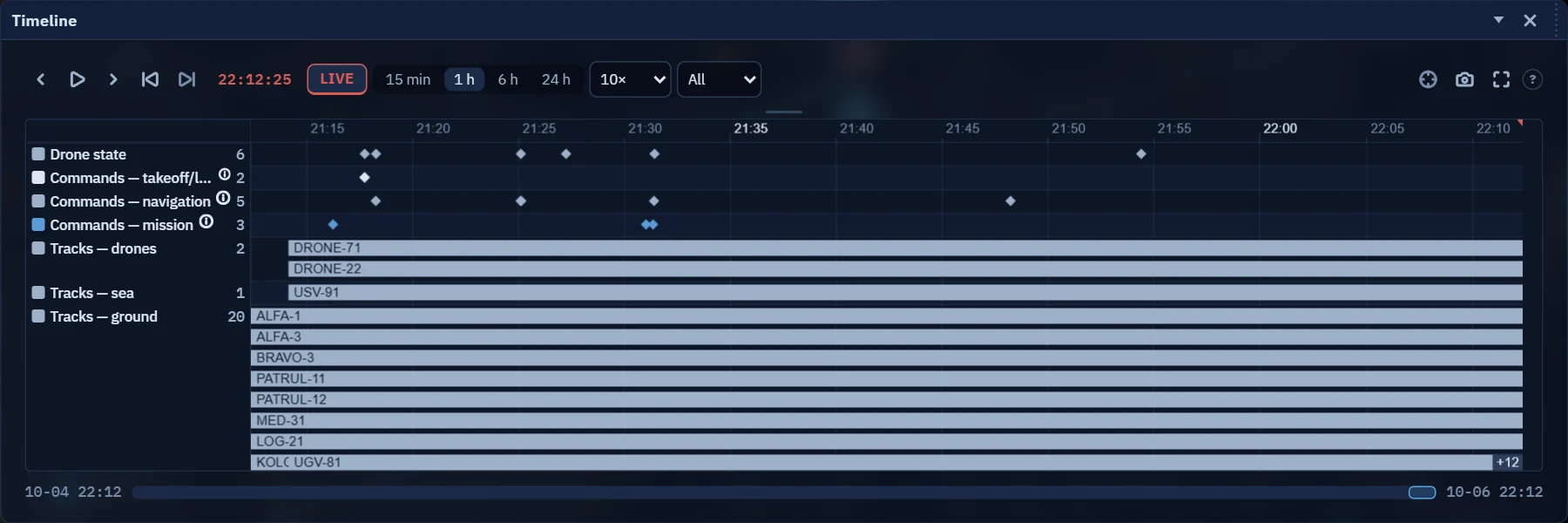Select the MED-31 track bar
The height and width of the screenshot is (523, 1568).
coord(887,420)
